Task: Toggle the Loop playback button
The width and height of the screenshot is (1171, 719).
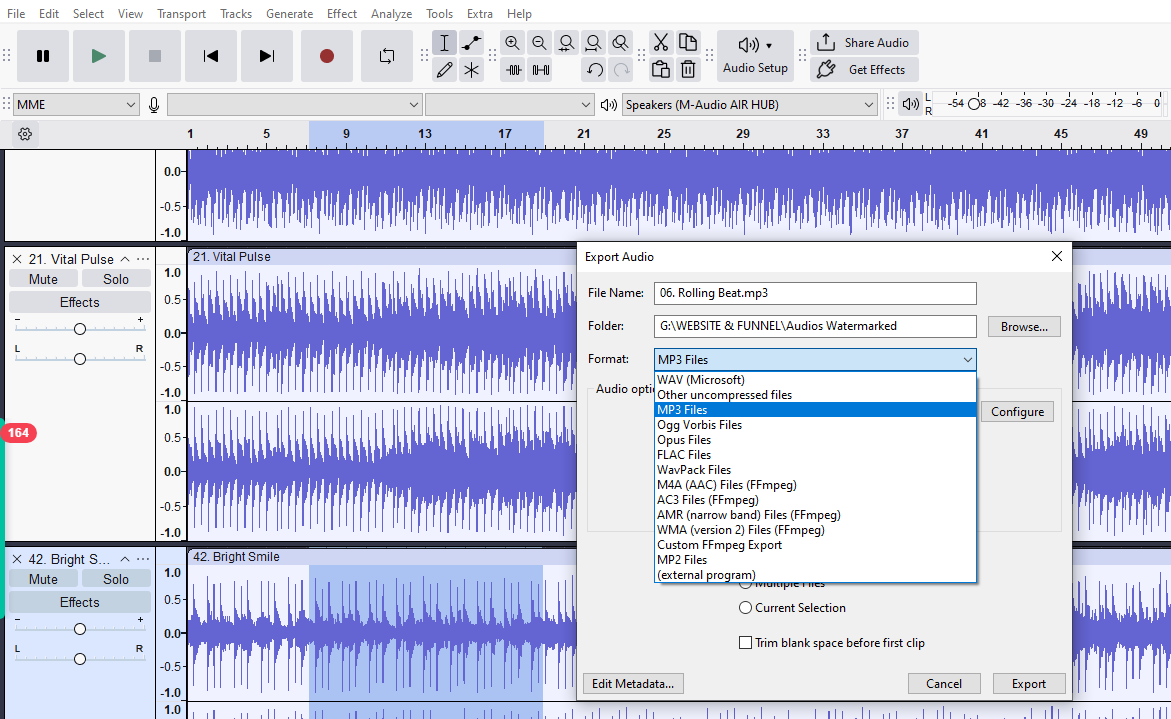Action: click(387, 56)
